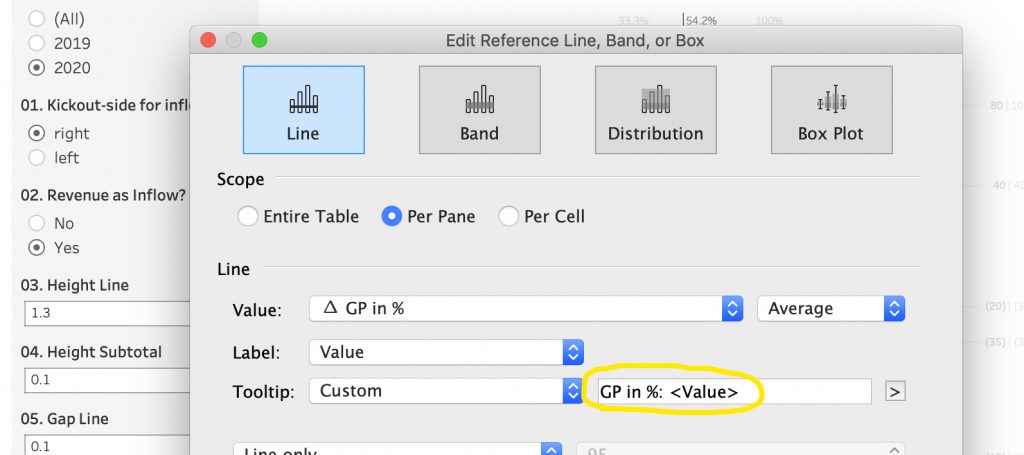Viewport: 1024px width, 455px height.
Task: Click the Height Line input field
Action: [107, 313]
